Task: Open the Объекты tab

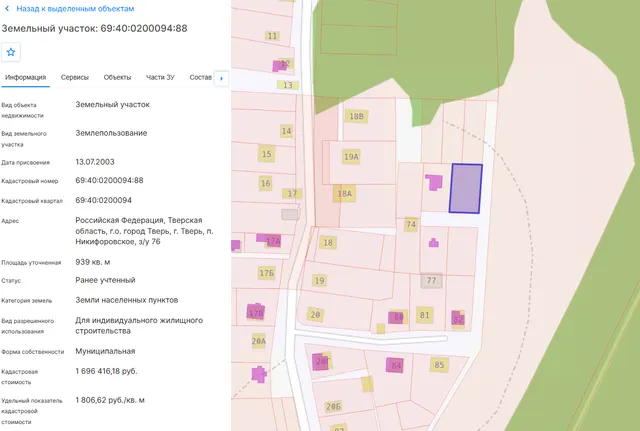Action: point(118,77)
